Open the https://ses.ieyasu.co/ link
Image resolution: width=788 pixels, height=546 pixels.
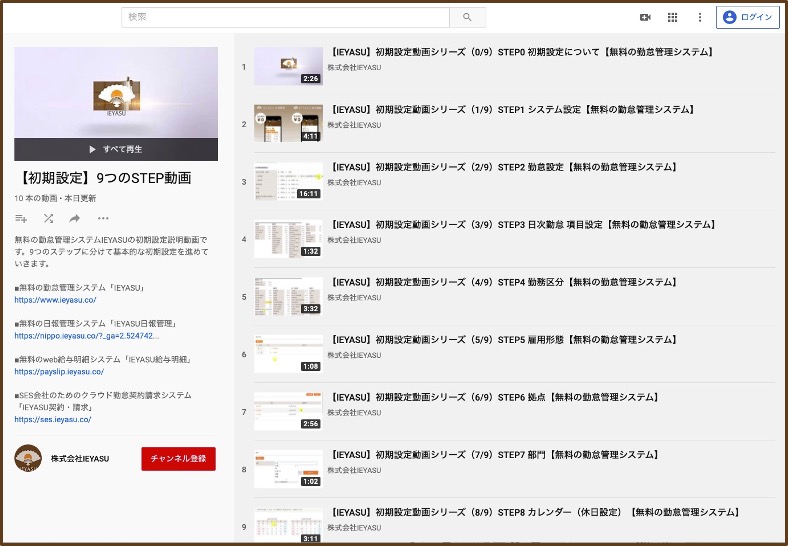click(53, 419)
